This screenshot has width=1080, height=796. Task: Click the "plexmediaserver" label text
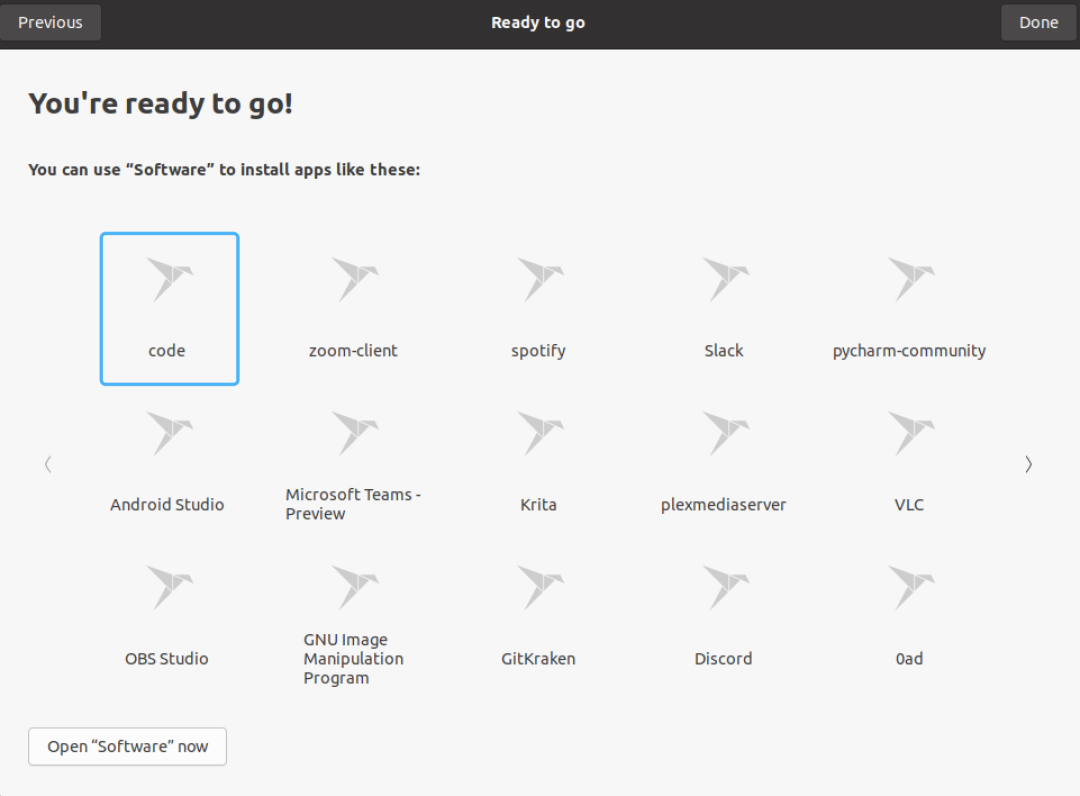click(723, 505)
